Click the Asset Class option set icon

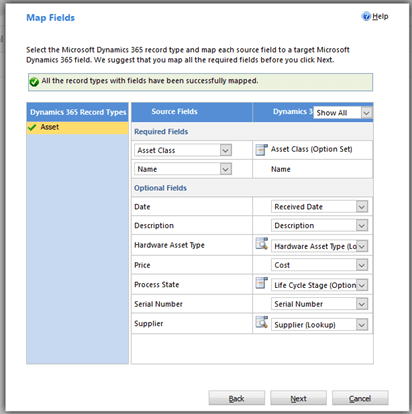click(x=261, y=150)
